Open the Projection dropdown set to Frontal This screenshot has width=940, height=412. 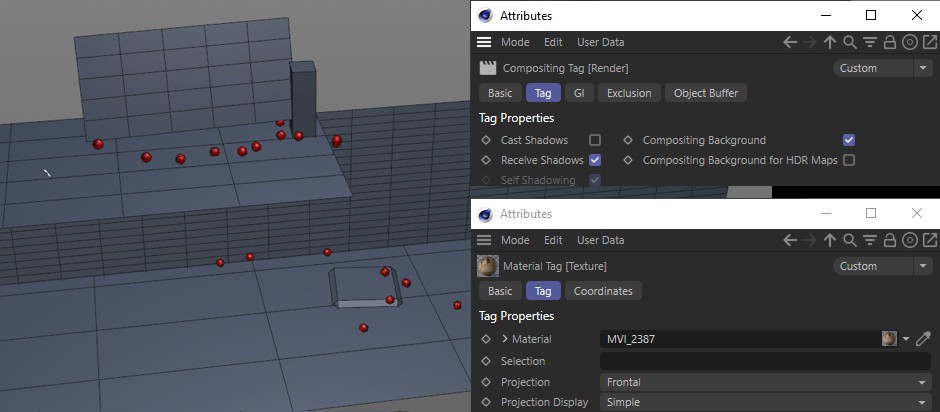point(766,382)
